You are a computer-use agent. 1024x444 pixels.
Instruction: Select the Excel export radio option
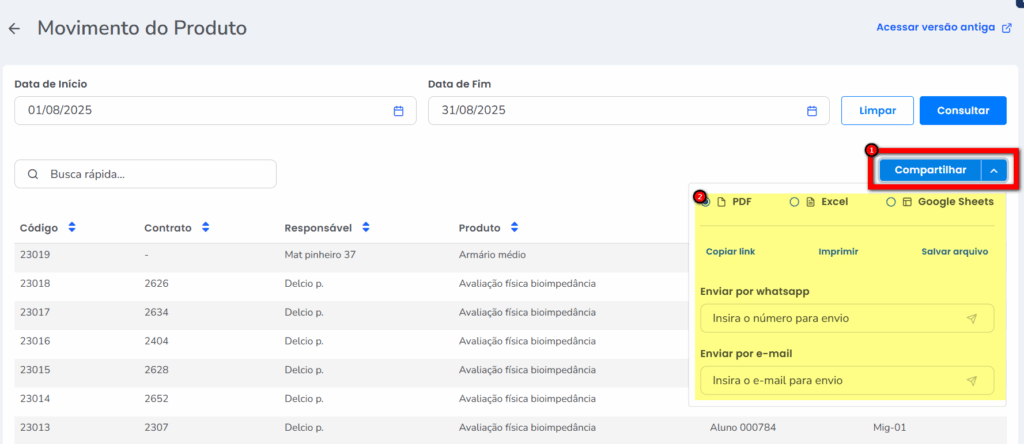[x=794, y=202]
